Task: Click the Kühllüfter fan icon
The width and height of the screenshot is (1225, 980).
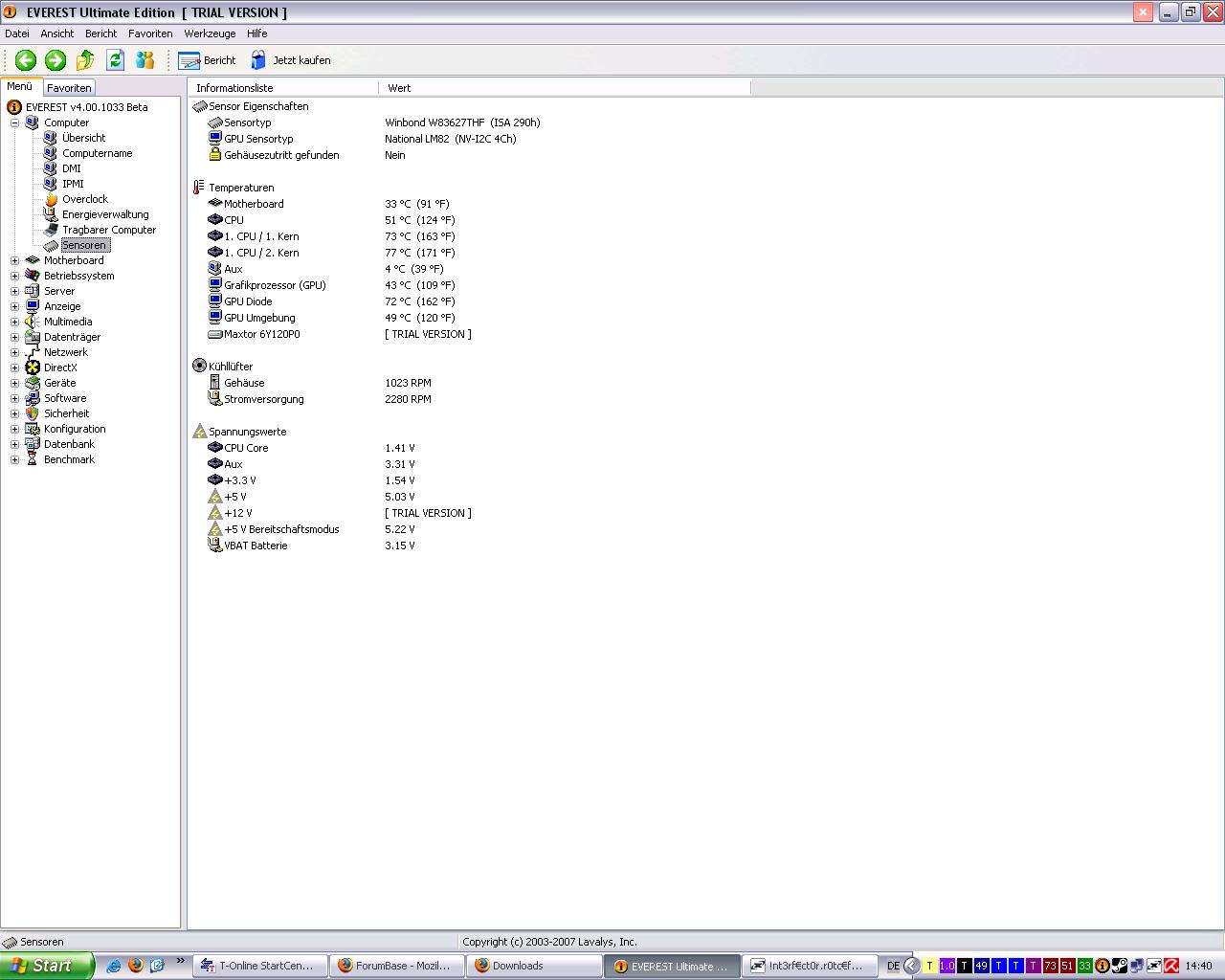Action: pyautogui.click(x=199, y=366)
